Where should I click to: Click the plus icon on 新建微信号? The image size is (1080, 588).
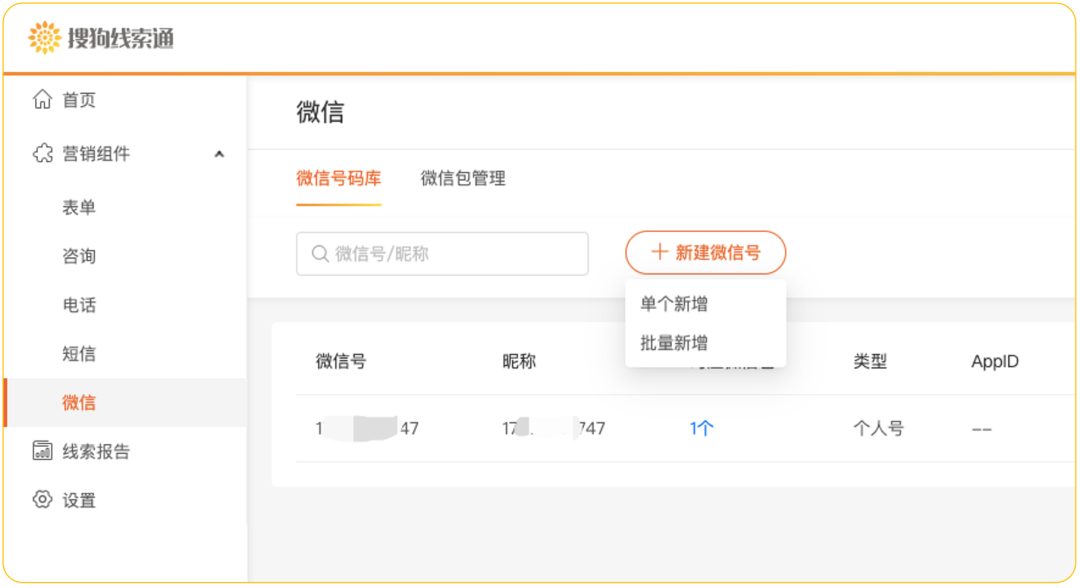click(x=659, y=252)
